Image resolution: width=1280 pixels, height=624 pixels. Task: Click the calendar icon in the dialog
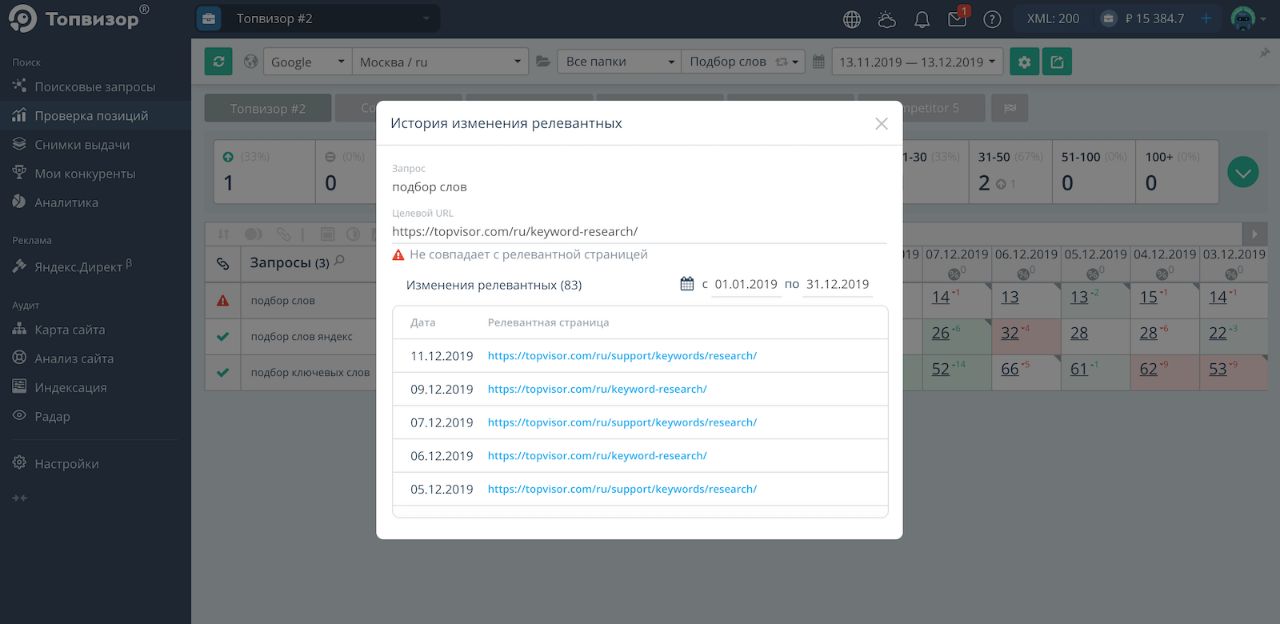coord(687,284)
